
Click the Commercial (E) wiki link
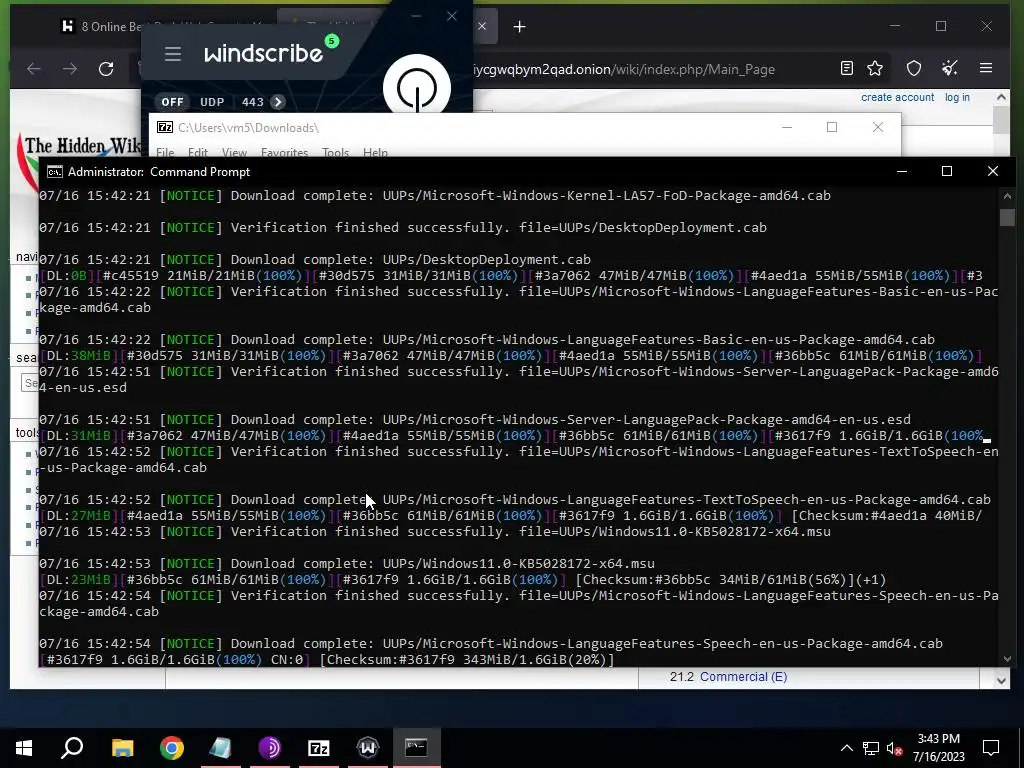pyautogui.click(x=743, y=677)
